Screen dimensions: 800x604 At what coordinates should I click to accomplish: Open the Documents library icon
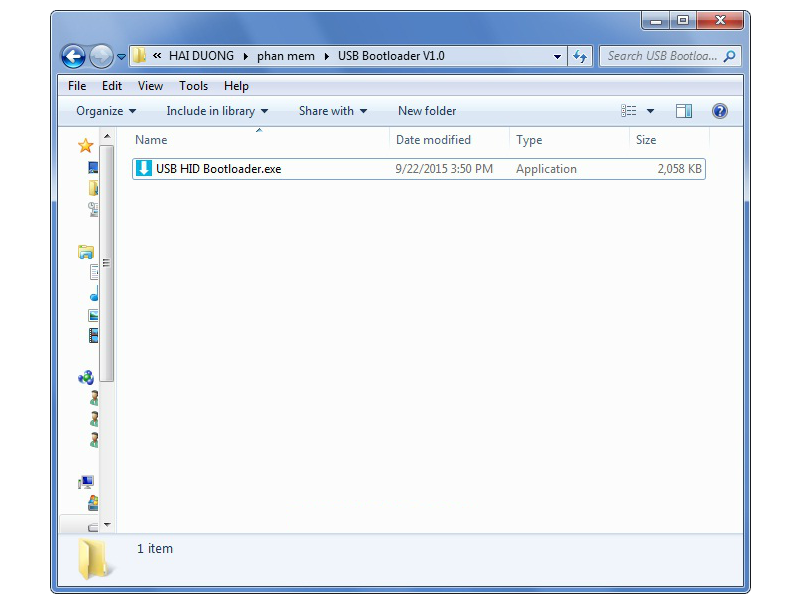pyautogui.click(x=94, y=272)
